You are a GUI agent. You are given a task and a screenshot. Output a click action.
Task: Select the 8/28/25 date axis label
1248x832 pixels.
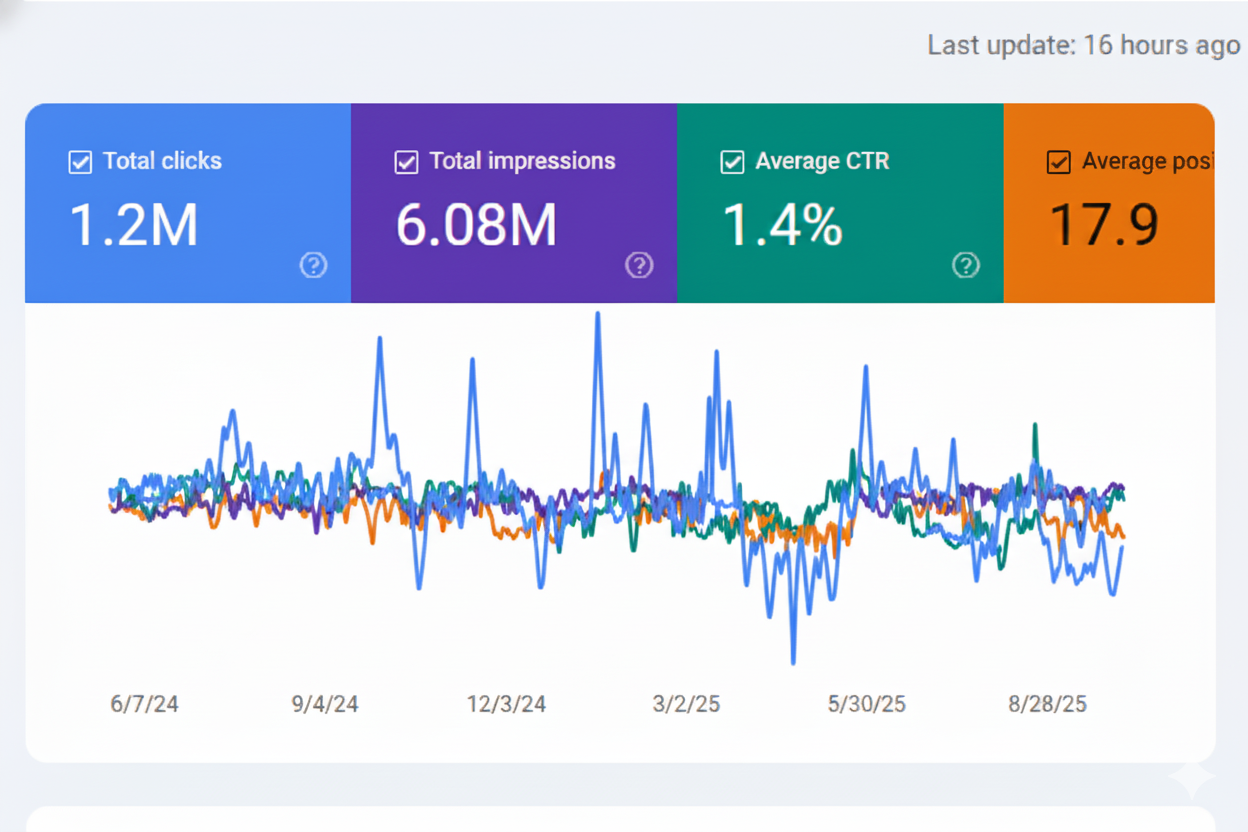pyautogui.click(x=1047, y=704)
